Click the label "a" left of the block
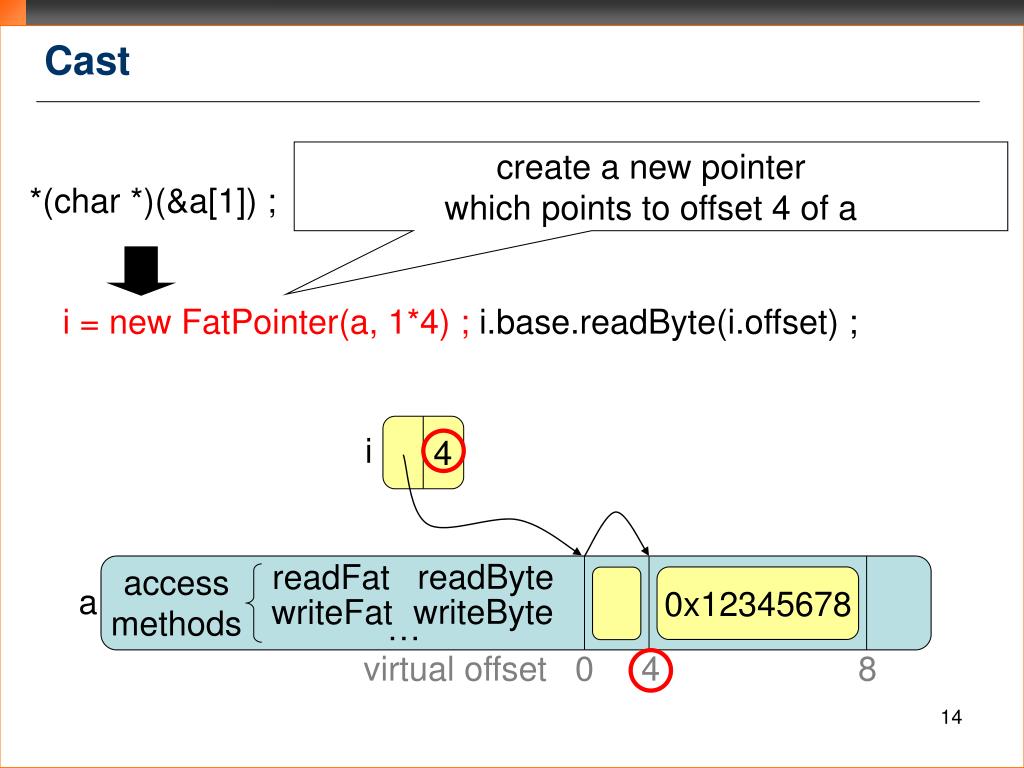1024x768 pixels. (x=88, y=603)
